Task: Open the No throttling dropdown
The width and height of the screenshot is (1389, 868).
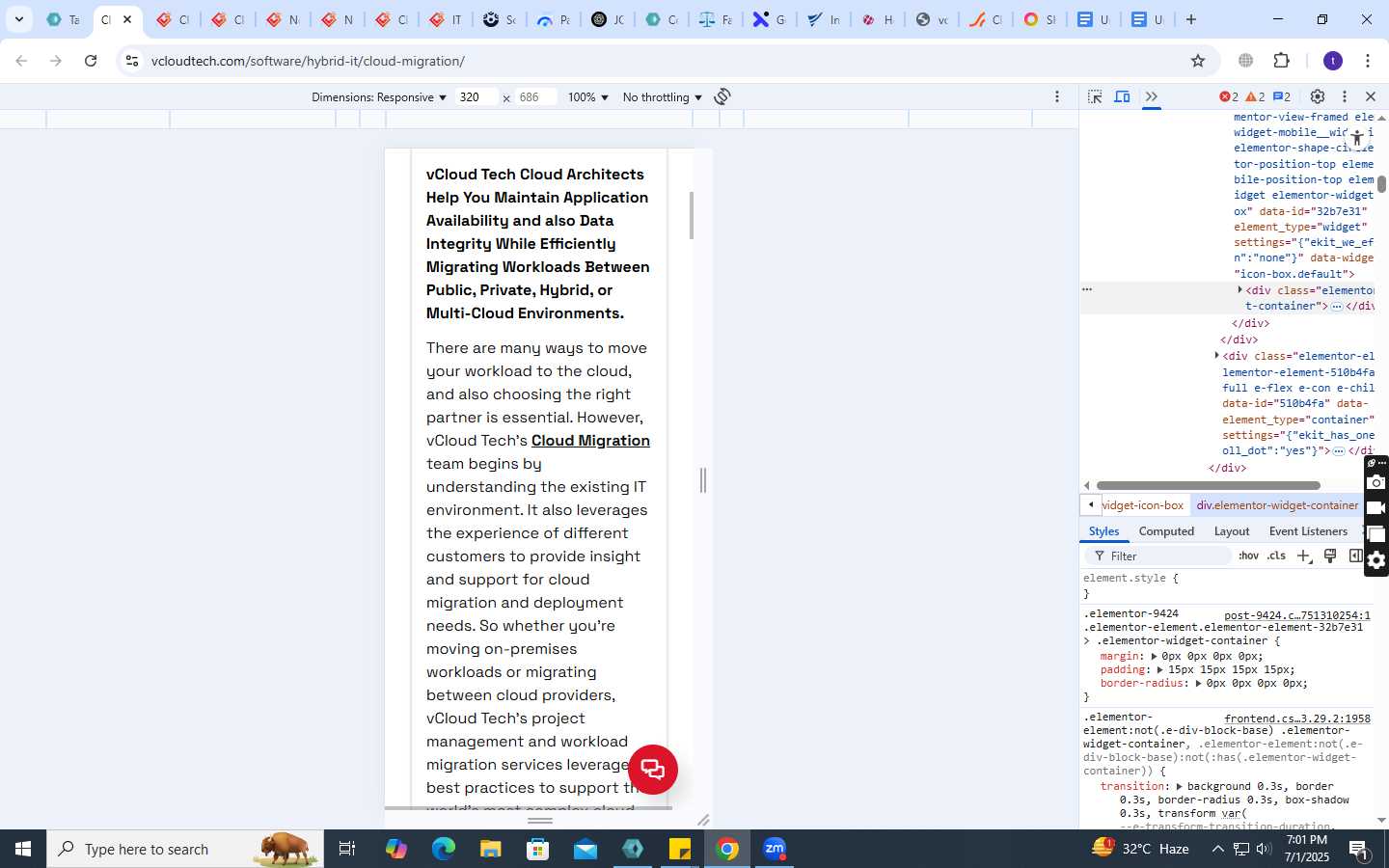Action: click(662, 97)
